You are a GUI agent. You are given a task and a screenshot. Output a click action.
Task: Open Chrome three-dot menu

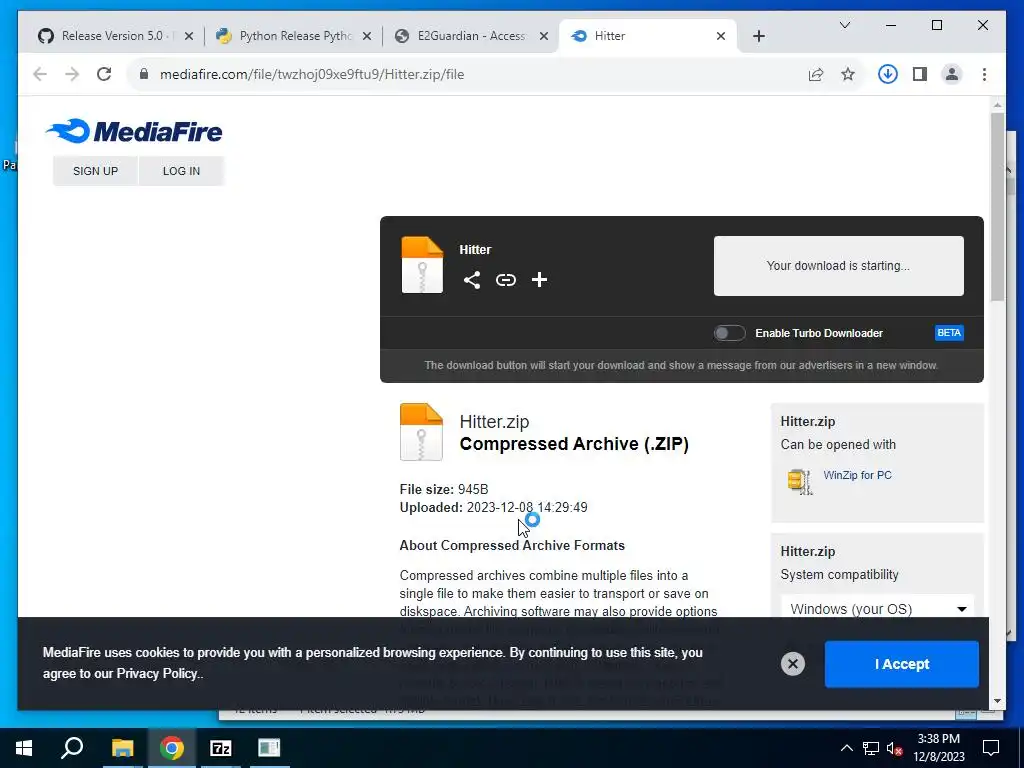(x=984, y=74)
